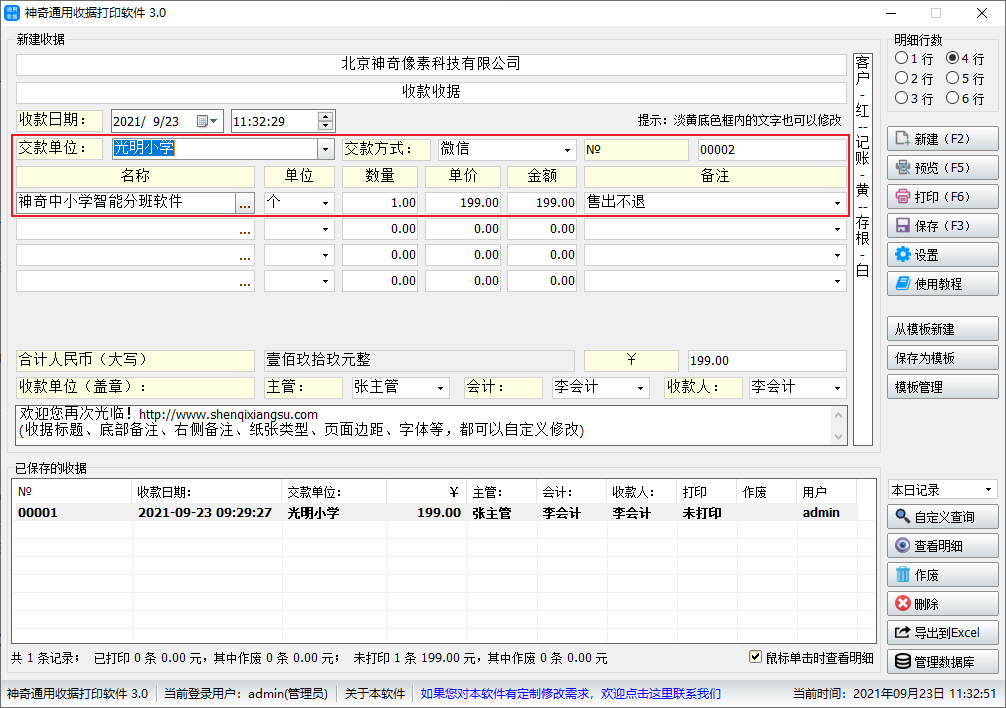1006x708 pixels.
Task: Choose 3 行 detail rows
Action: [x=901, y=98]
